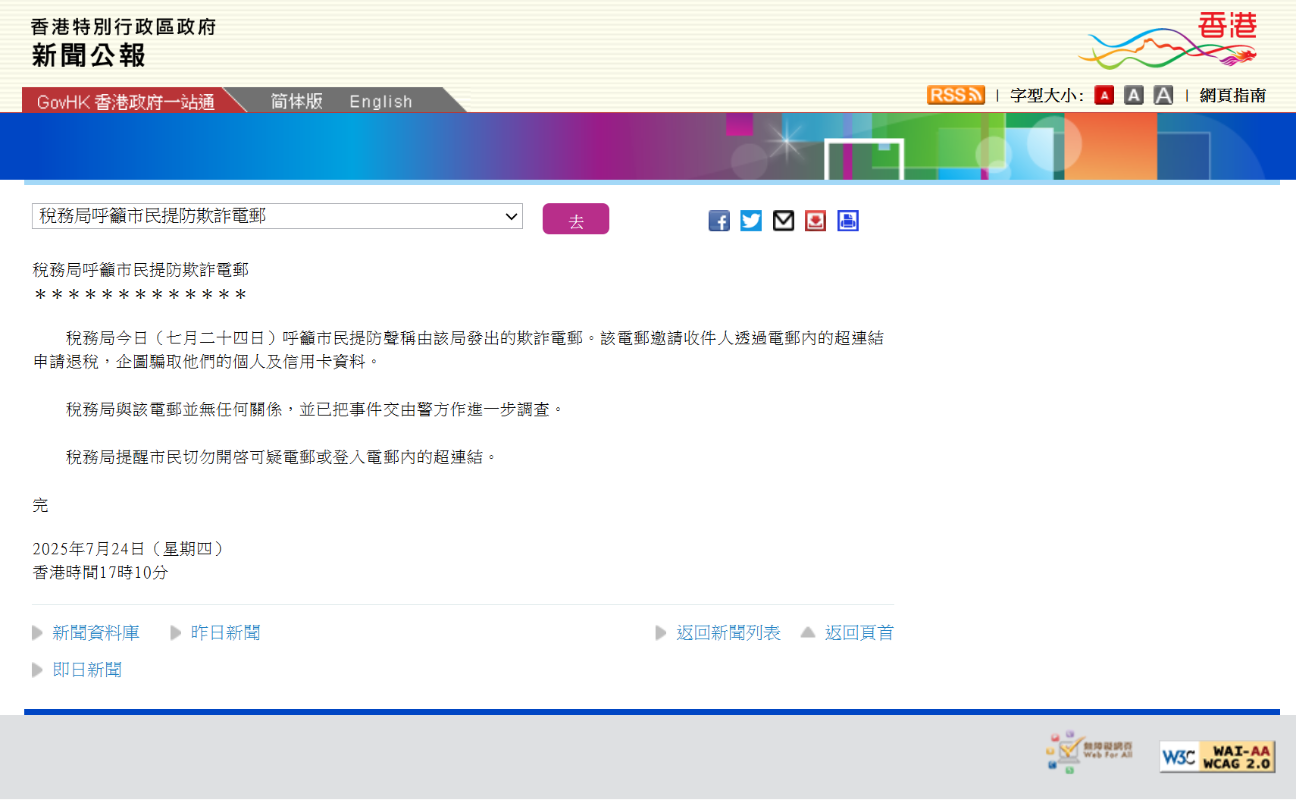Share the press release on Twitter
This screenshot has height=800, width=1296.
pyautogui.click(x=751, y=221)
